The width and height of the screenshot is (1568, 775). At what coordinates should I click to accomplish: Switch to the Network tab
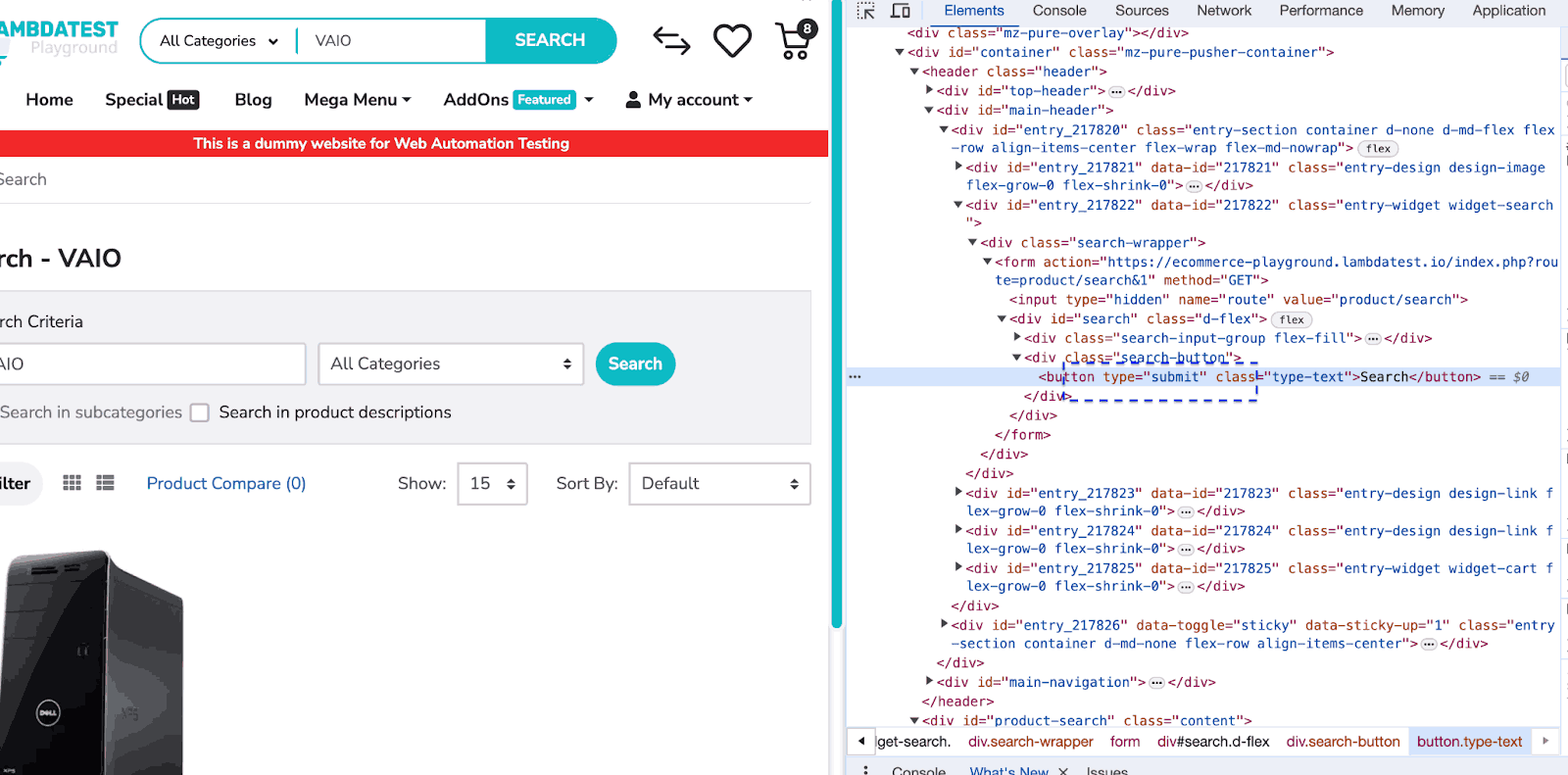point(1224,11)
